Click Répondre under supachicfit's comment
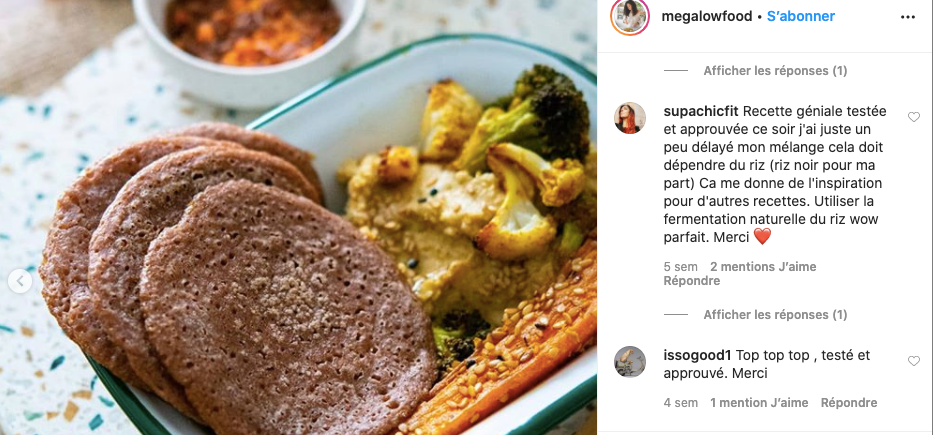This screenshot has width=933, height=435. pos(691,281)
